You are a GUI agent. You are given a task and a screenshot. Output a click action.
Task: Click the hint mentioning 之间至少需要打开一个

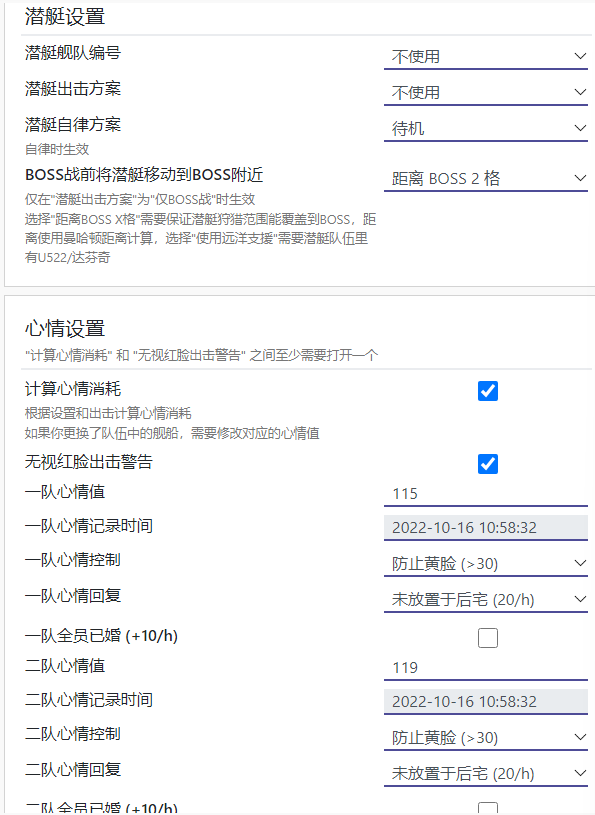click(202, 356)
